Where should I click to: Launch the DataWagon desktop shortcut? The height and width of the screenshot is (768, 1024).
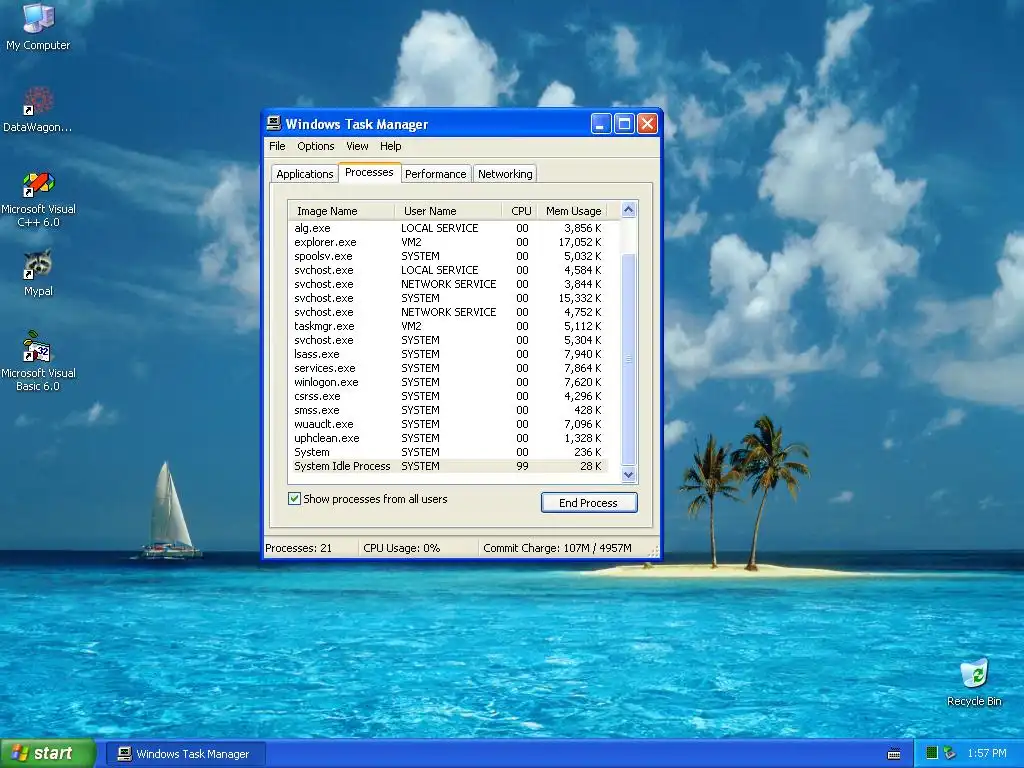(x=38, y=109)
